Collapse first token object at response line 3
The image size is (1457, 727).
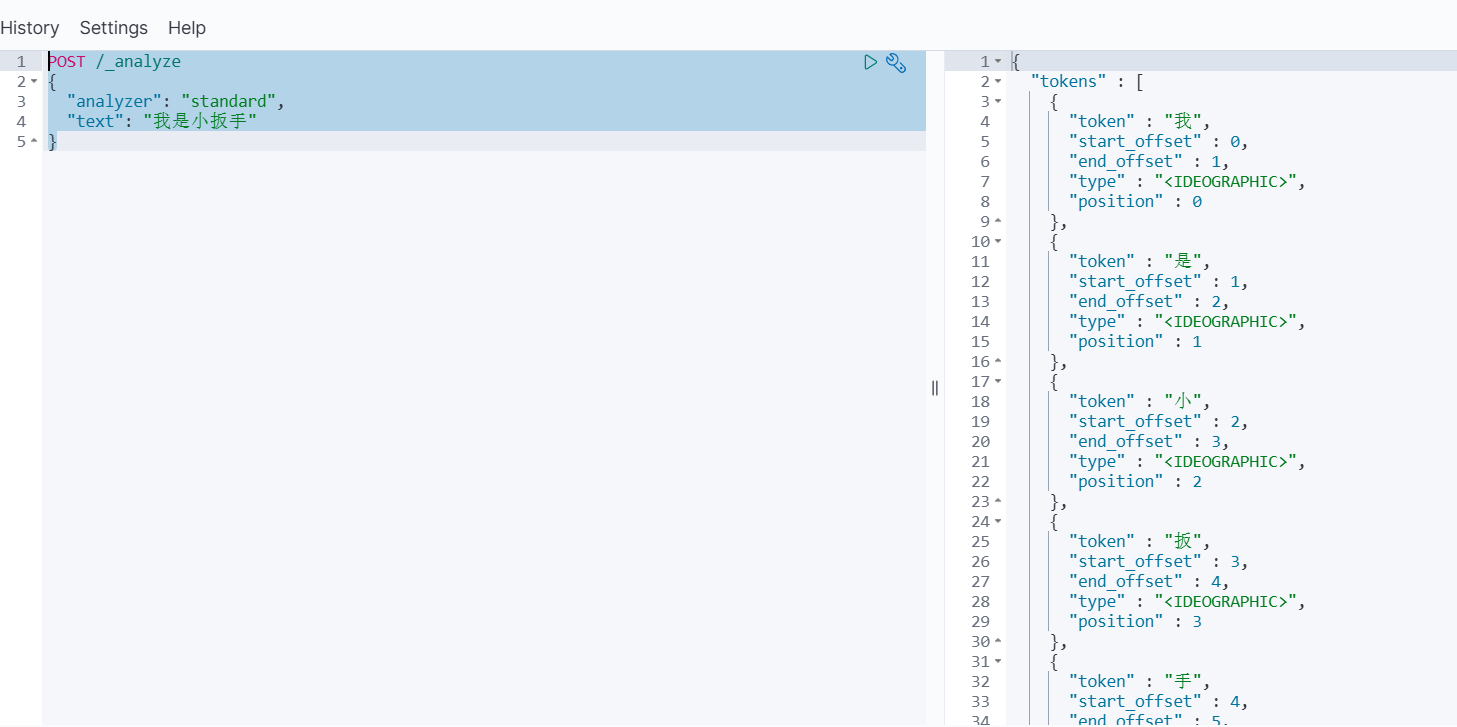998,102
